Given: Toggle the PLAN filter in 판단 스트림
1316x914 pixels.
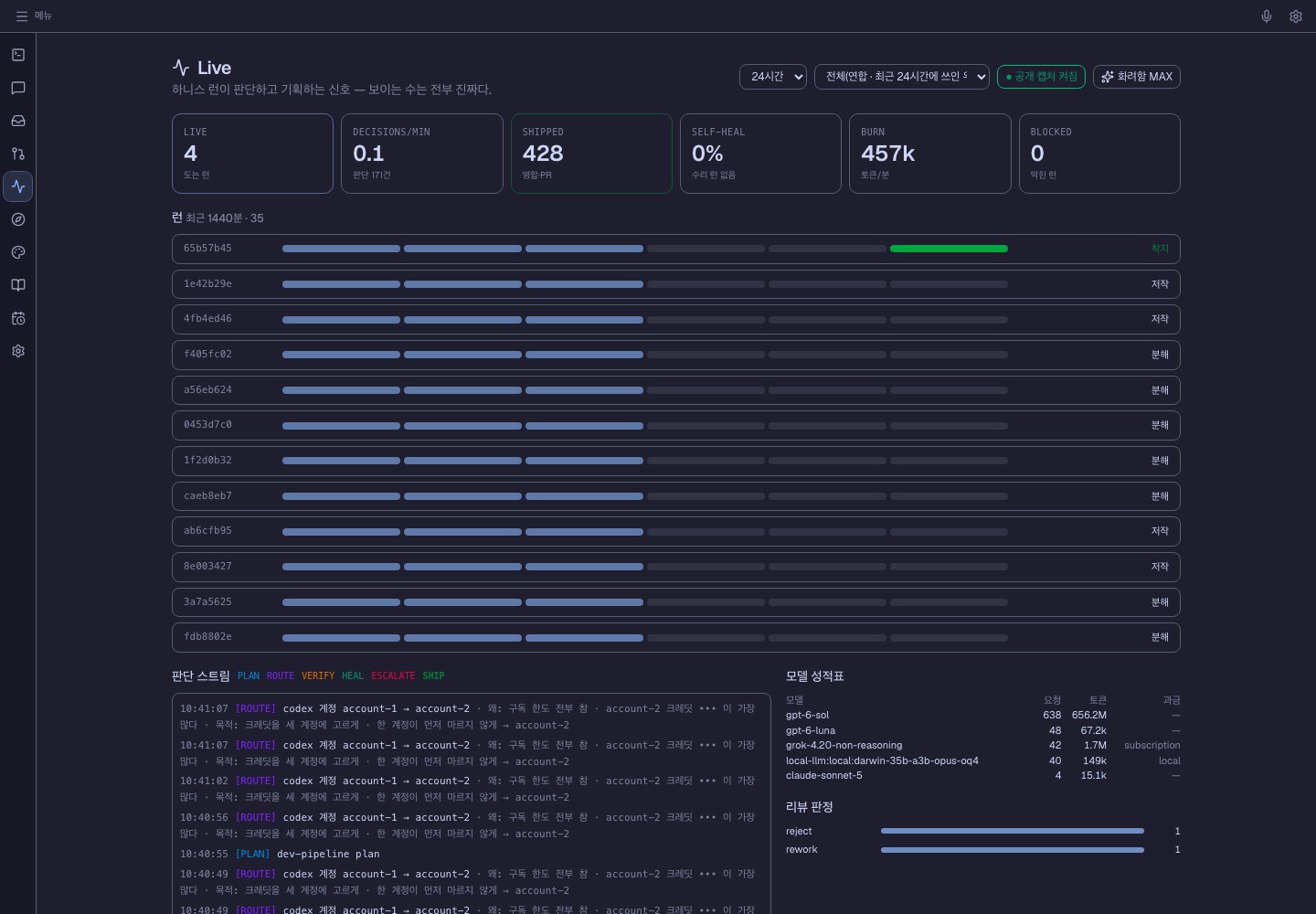Looking at the screenshot, I should click(x=249, y=676).
